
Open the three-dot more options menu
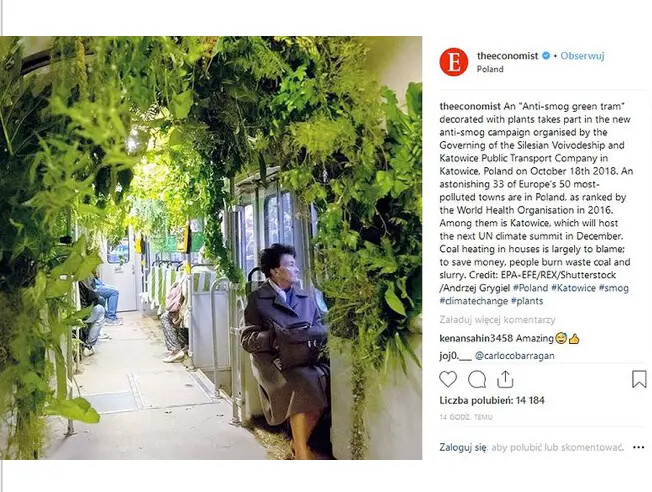pos(638,447)
